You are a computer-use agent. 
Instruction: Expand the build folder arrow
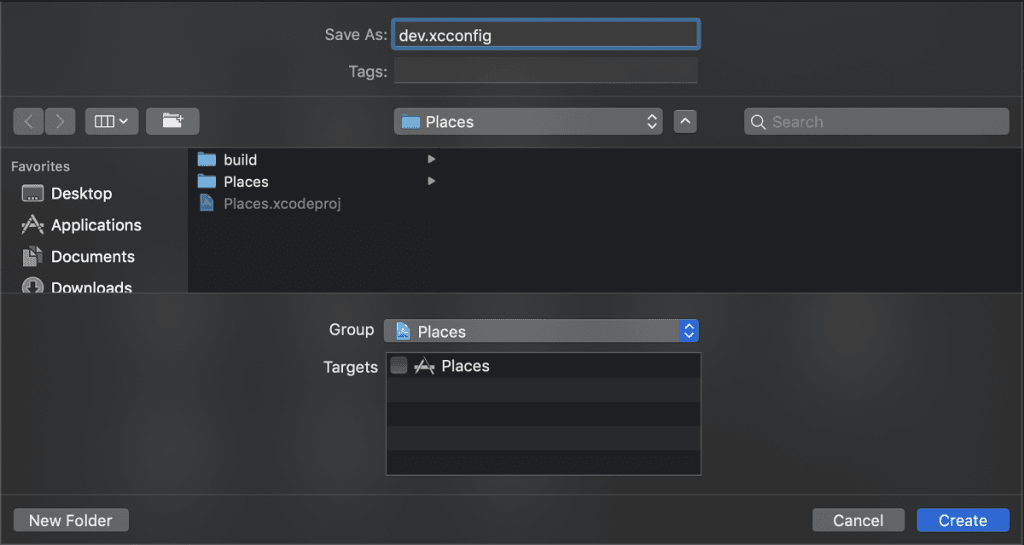431,159
